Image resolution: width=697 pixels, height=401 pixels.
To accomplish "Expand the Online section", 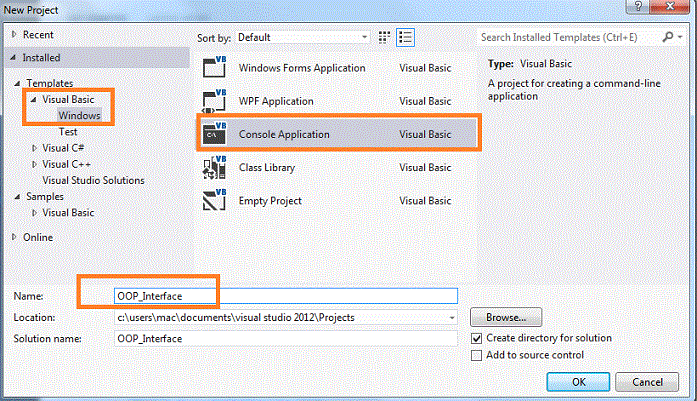I will click(13, 237).
